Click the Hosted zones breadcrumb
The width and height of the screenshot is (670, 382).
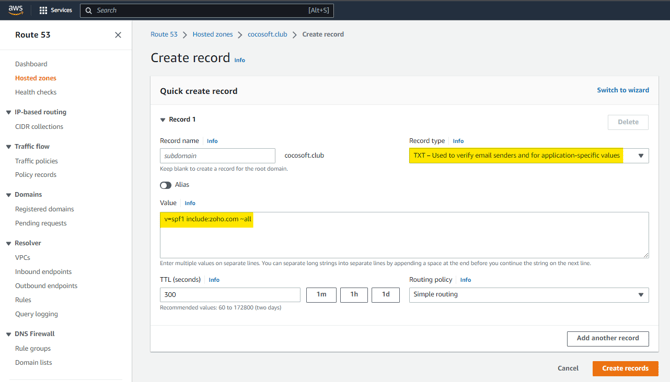tap(212, 34)
